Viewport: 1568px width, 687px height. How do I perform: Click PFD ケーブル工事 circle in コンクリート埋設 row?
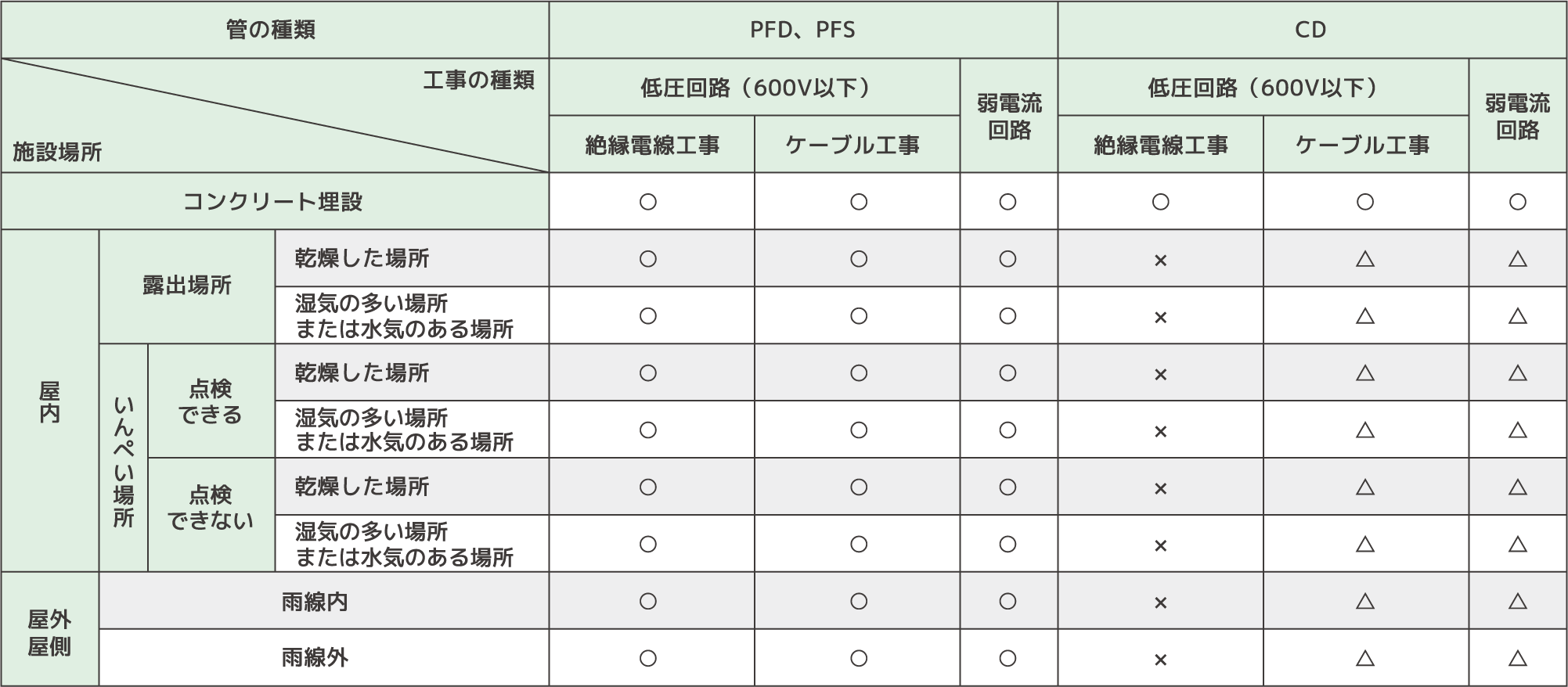point(858,202)
